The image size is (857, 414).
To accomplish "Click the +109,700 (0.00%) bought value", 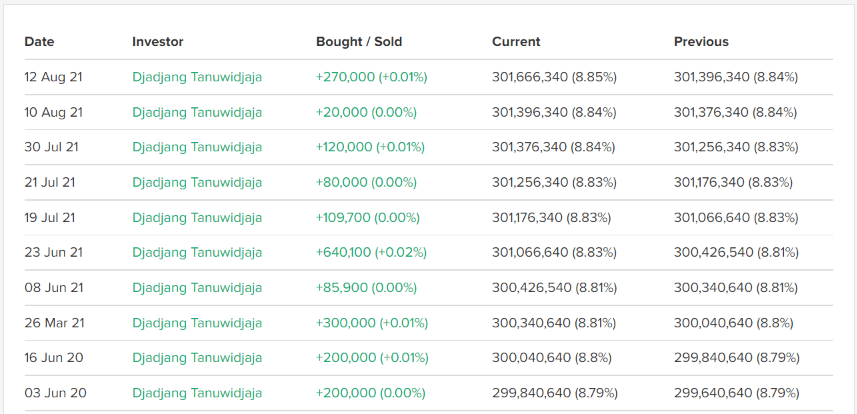I will coord(367,217).
